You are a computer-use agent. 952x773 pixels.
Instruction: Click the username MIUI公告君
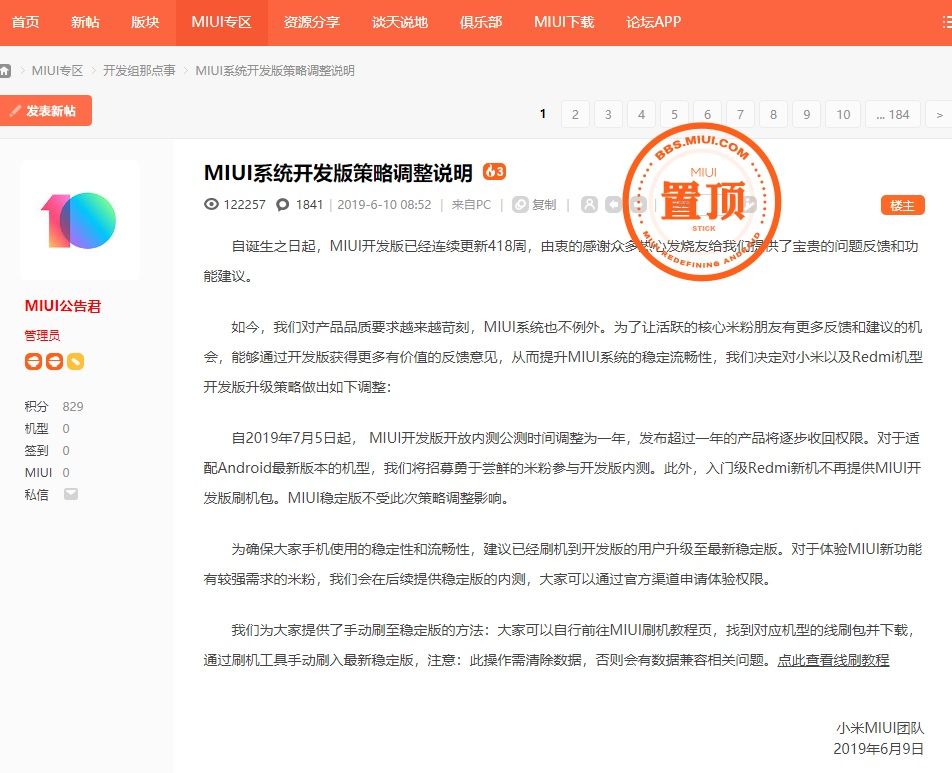click(63, 306)
